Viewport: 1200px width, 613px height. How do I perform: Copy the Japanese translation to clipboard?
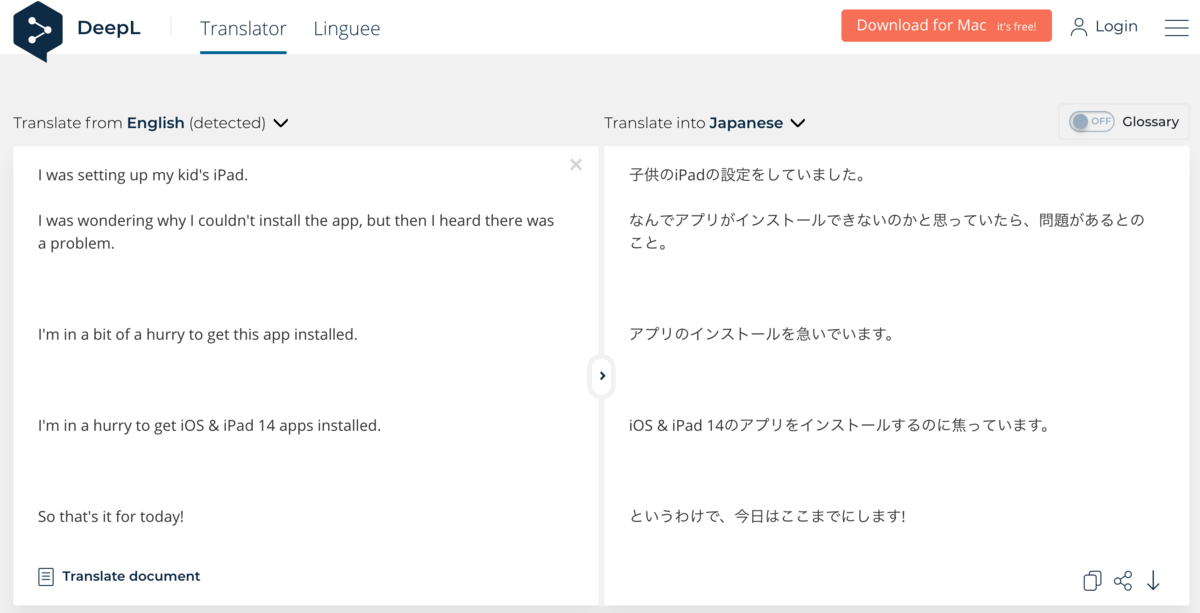pos(1092,580)
